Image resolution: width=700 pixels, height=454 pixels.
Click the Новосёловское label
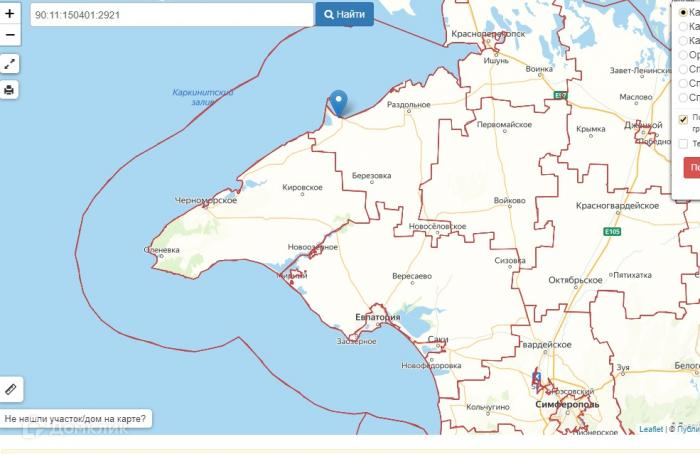[x=438, y=227]
